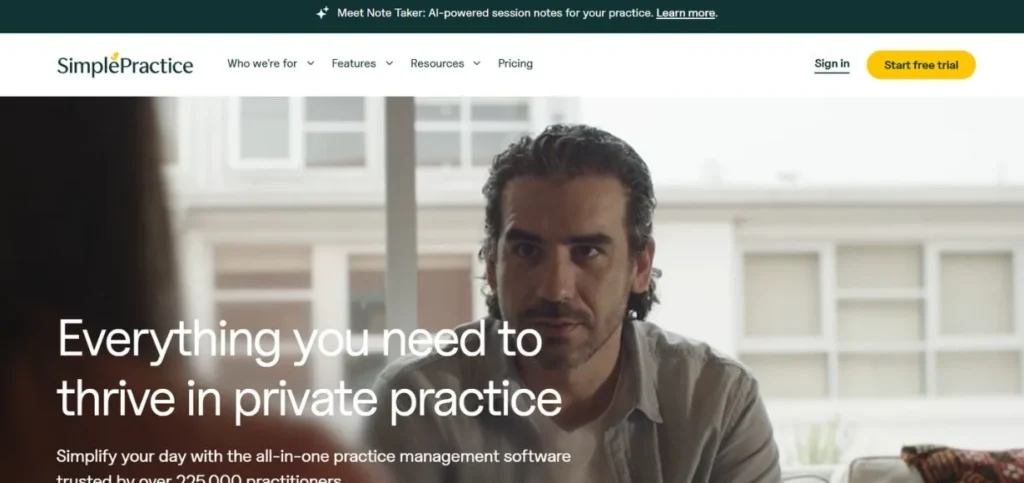
Task: Open the Features menu label
Action: (x=353, y=63)
